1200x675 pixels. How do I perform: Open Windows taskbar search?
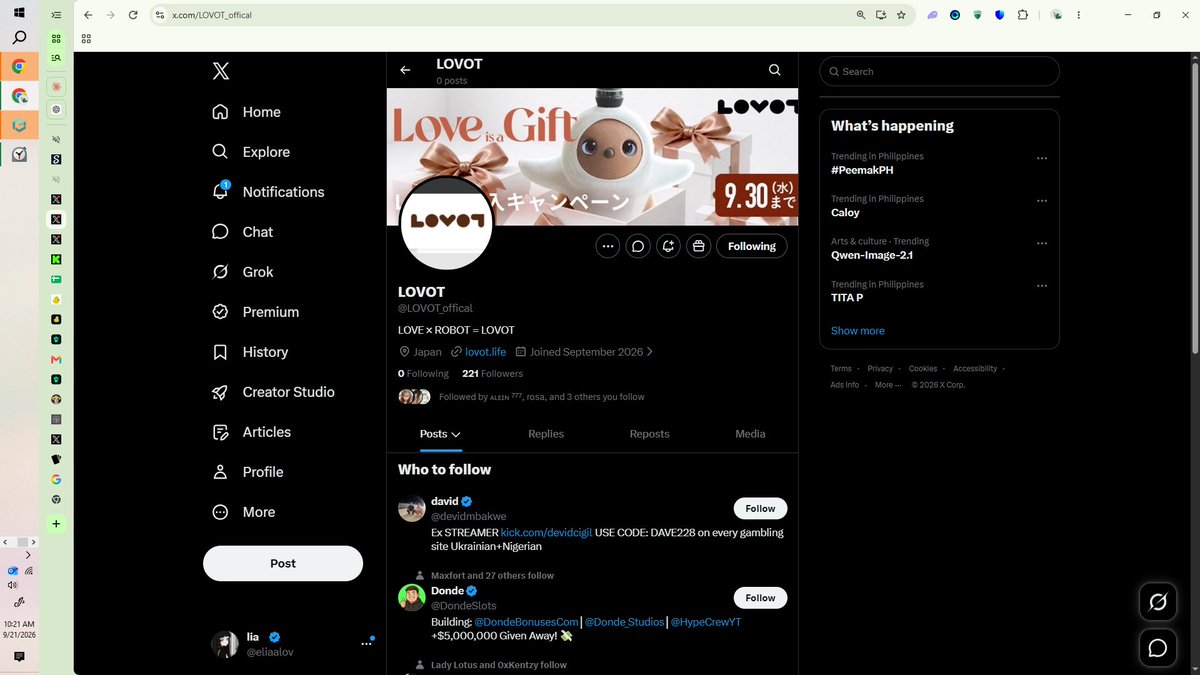[19, 38]
